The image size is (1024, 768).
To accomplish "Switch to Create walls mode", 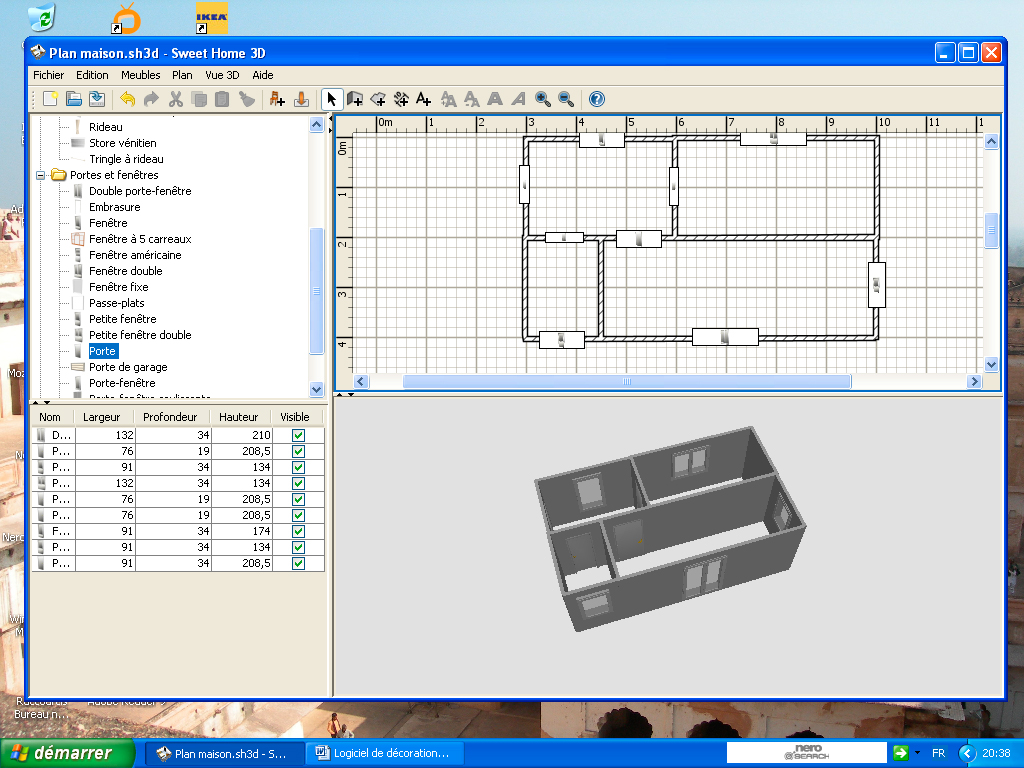I will point(355,99).
